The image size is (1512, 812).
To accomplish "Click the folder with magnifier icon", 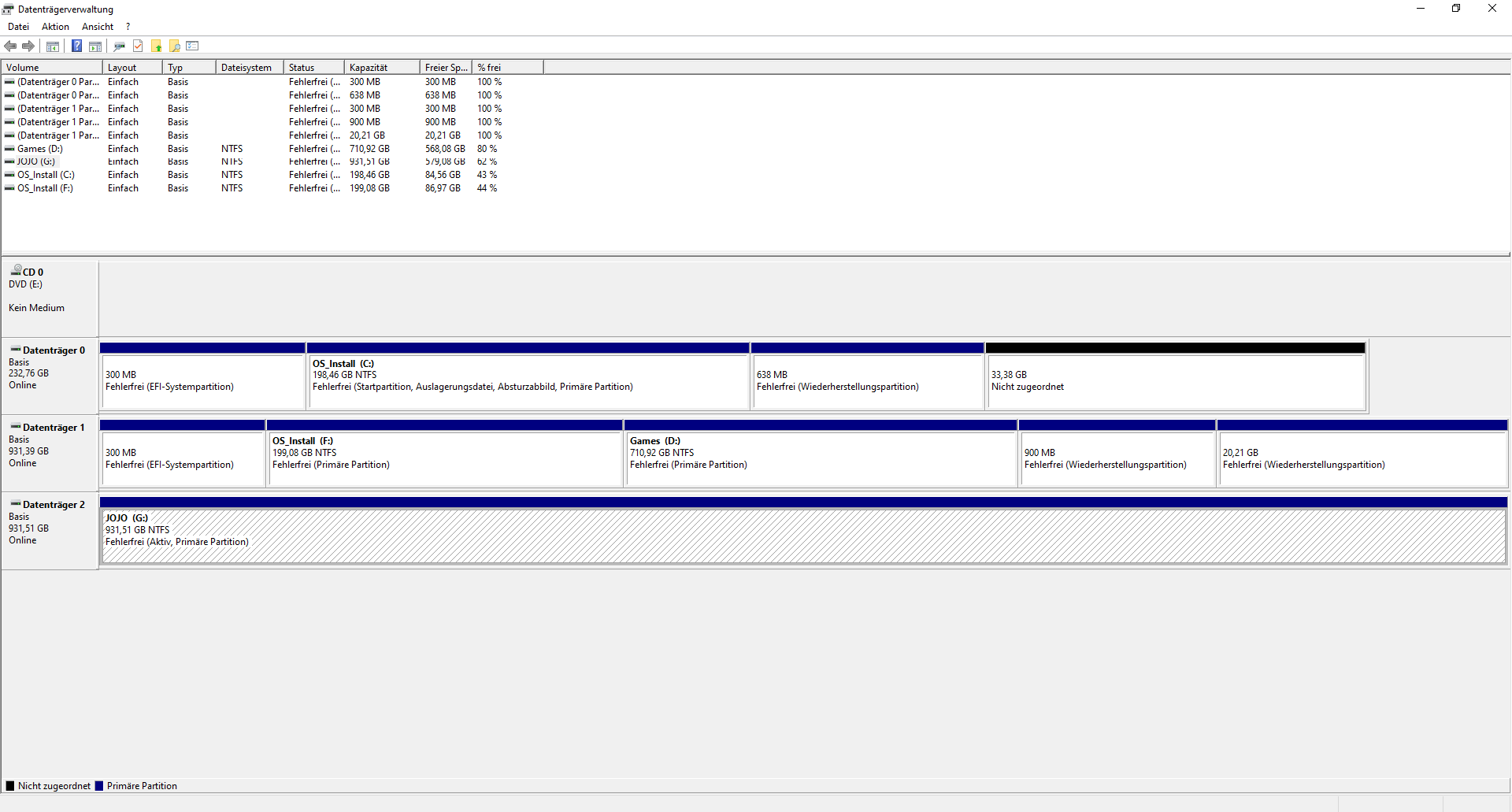I will tap(175, 46).
